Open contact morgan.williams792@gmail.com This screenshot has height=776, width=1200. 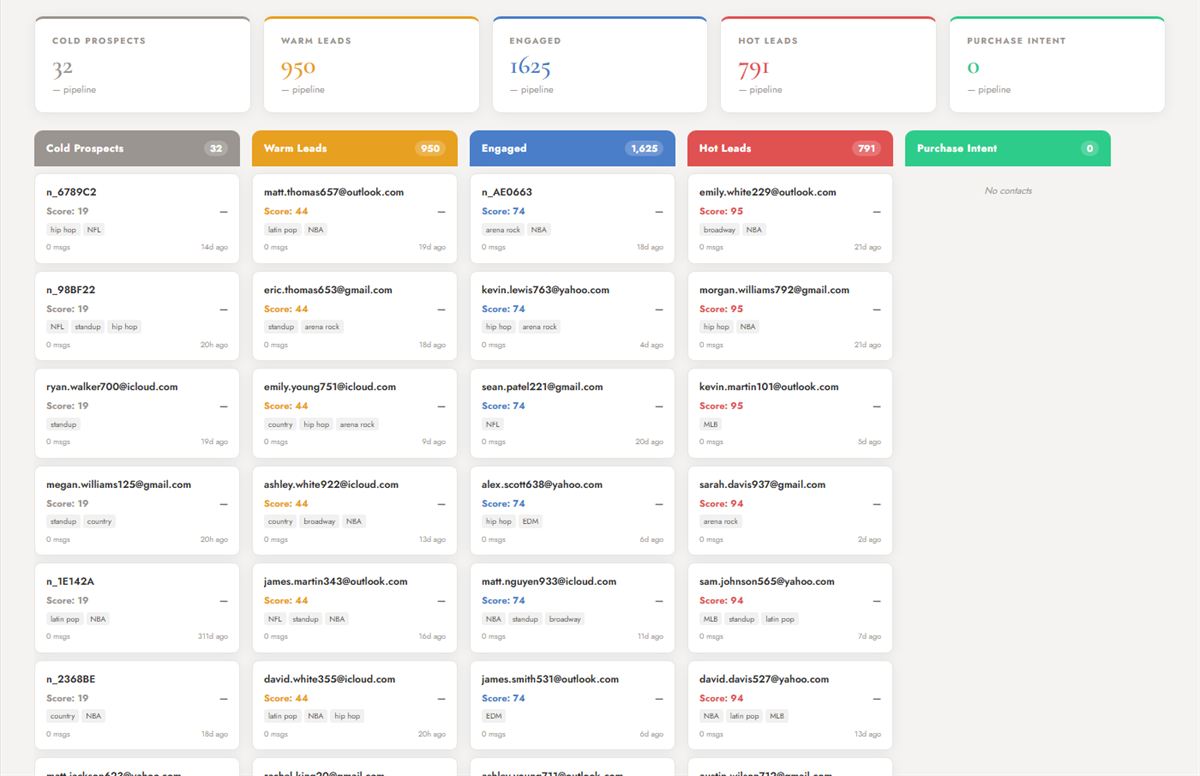[x=790, y=316]
